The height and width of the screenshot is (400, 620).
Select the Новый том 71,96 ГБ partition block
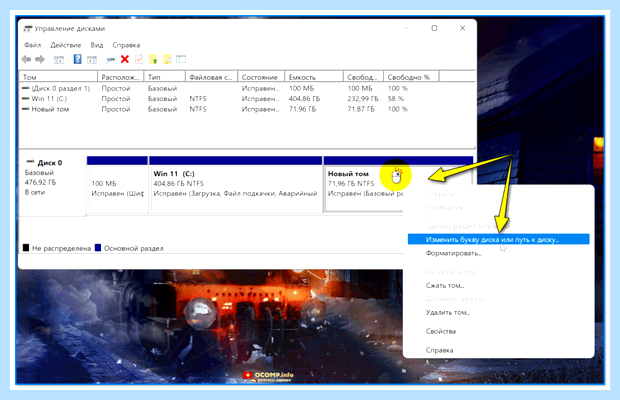tap(363, 185)
